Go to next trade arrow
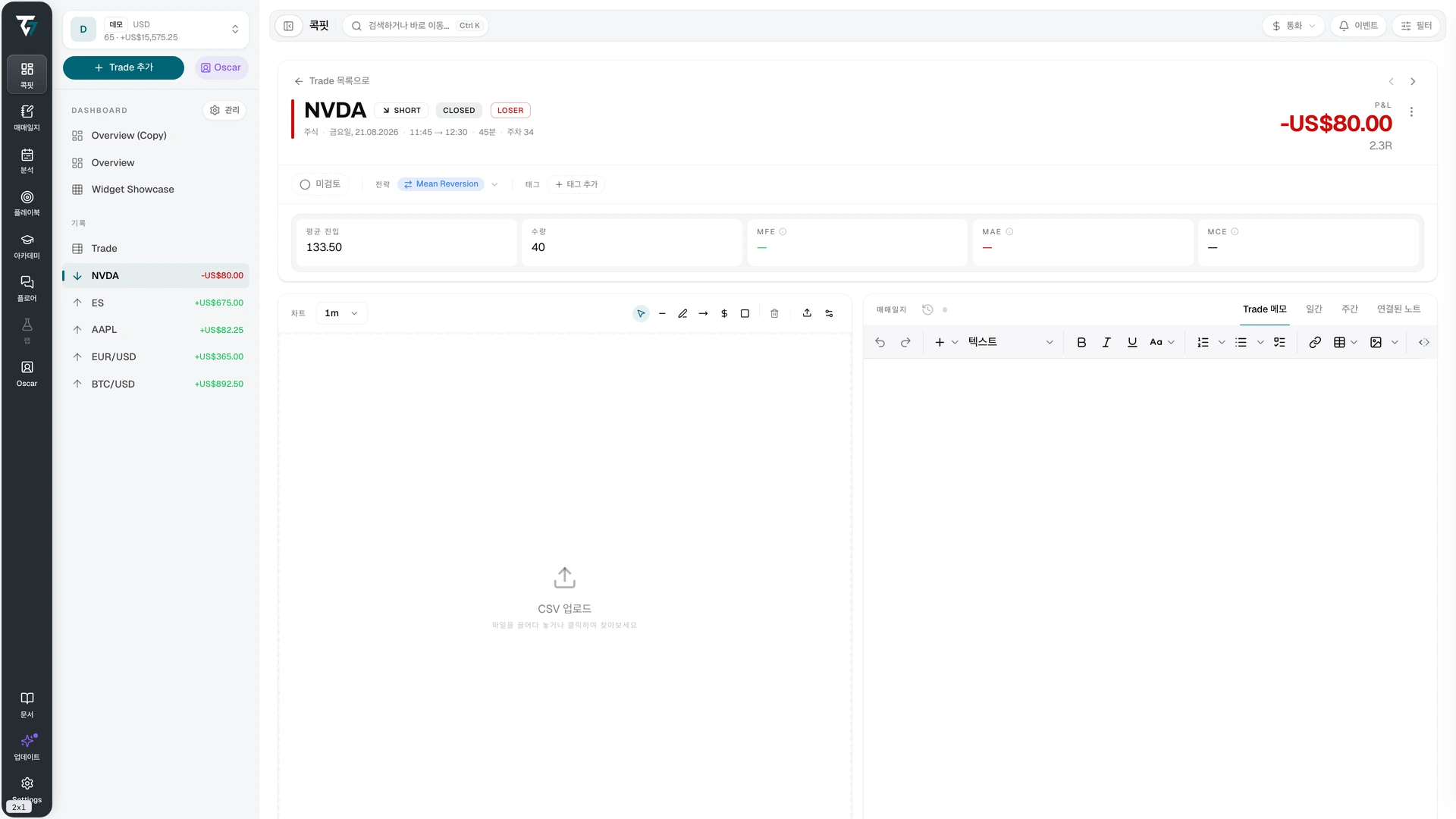 1413,82
